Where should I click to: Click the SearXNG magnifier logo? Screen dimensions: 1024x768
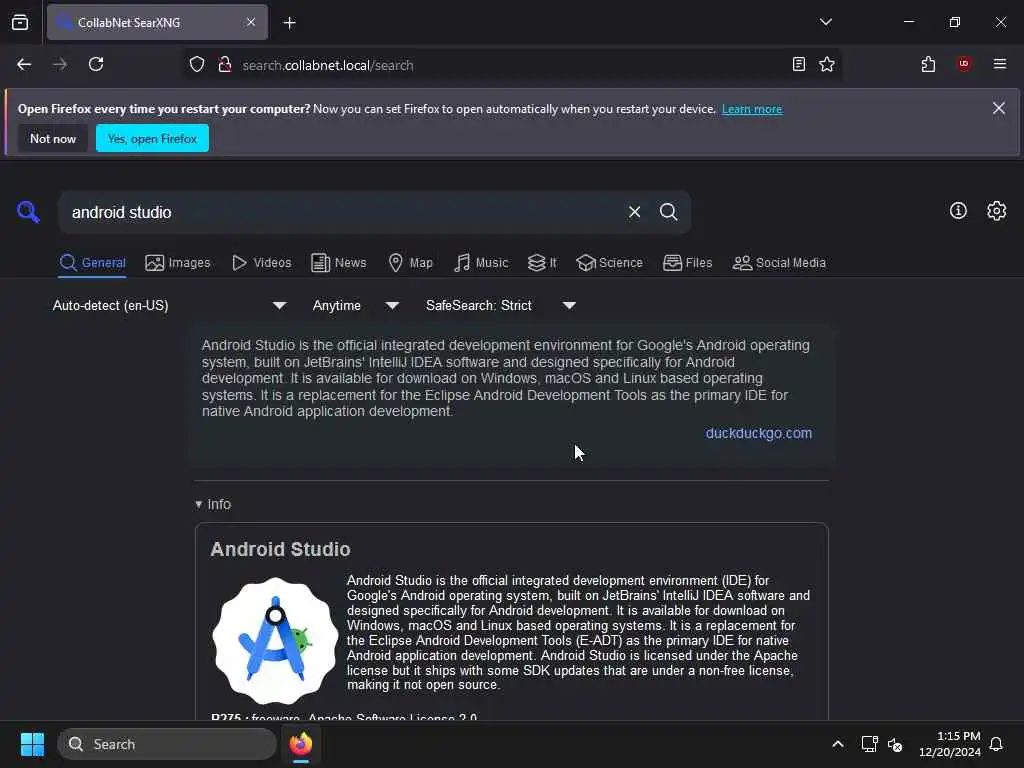point(28,212)
